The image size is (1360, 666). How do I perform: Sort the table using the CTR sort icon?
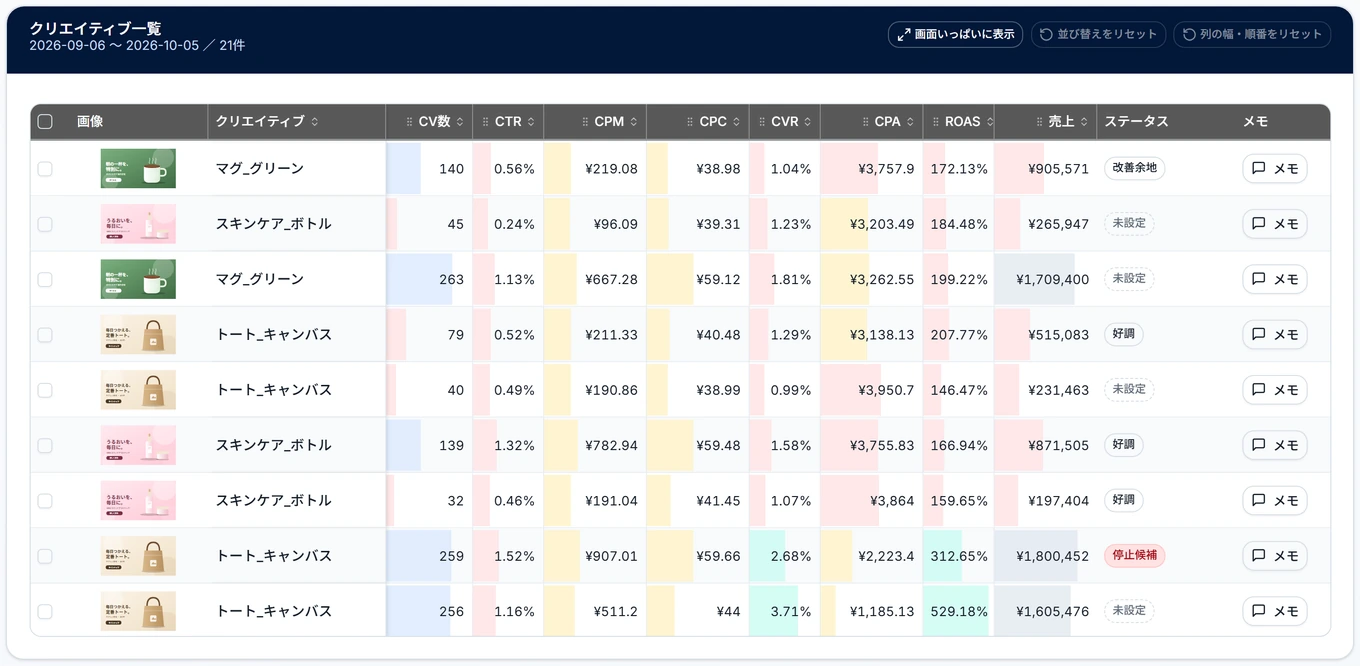coord(531,122)
